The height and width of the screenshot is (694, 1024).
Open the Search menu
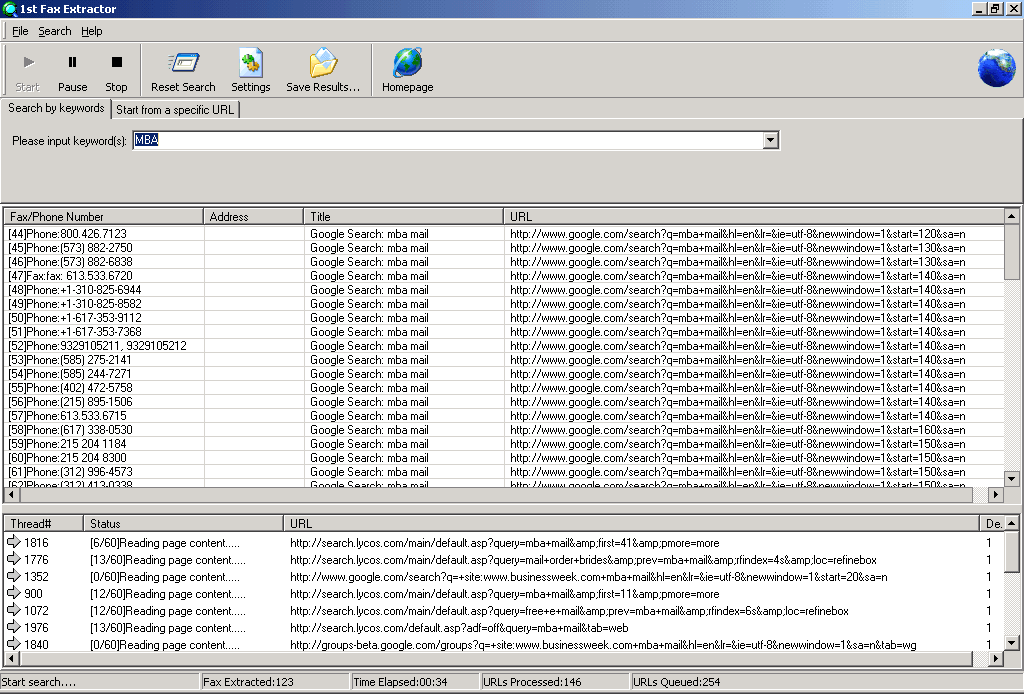pyautogui.click(x=55, y=31)
